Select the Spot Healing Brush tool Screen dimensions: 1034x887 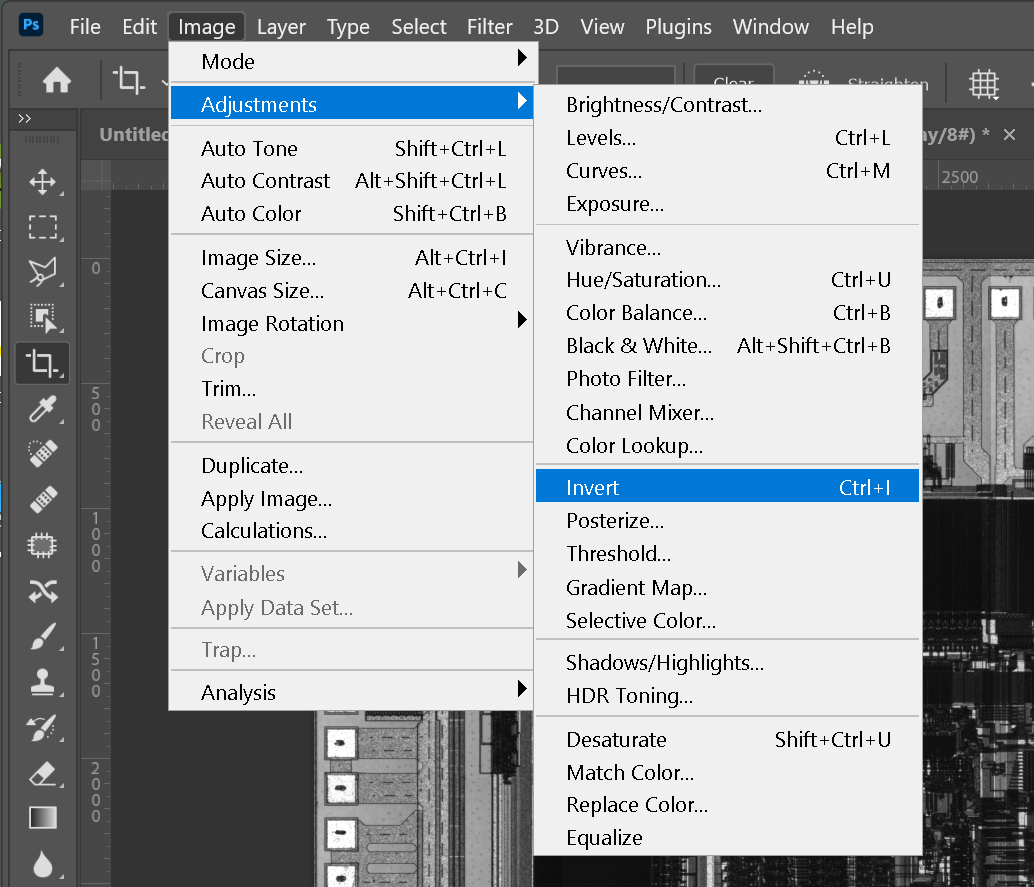pos(42,454)
